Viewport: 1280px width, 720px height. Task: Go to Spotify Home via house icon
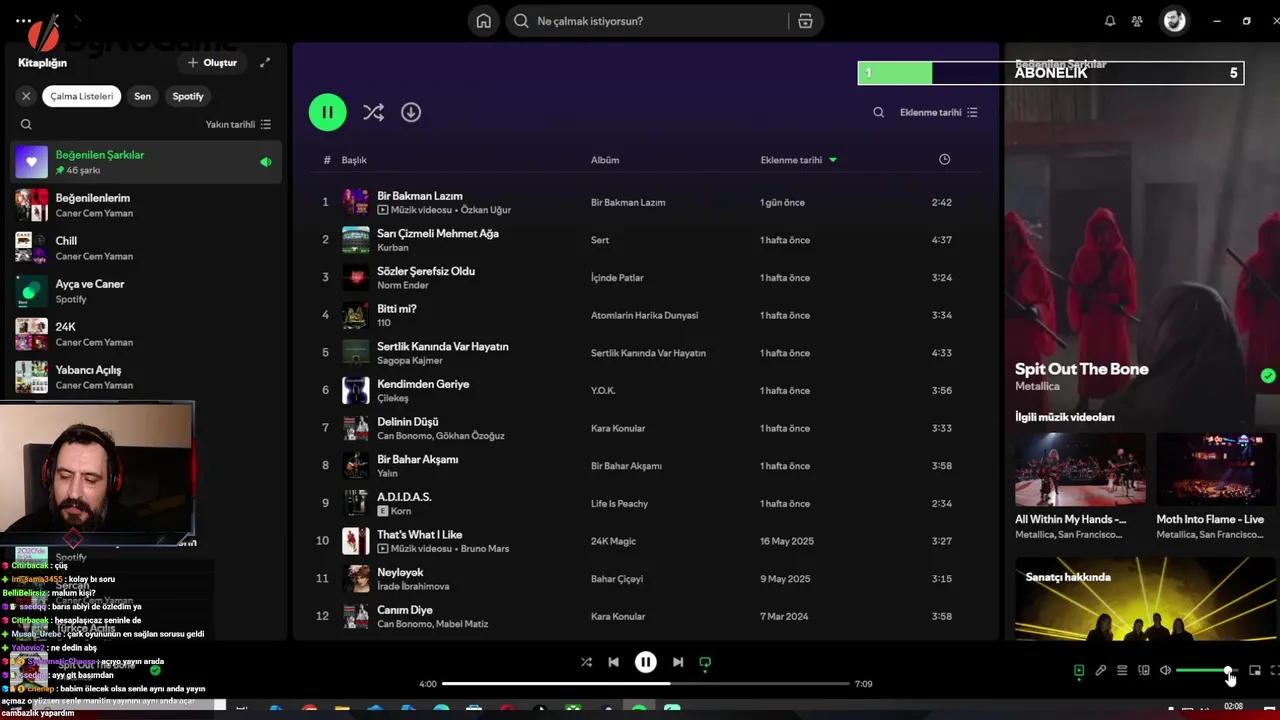(x=483, y=21)
